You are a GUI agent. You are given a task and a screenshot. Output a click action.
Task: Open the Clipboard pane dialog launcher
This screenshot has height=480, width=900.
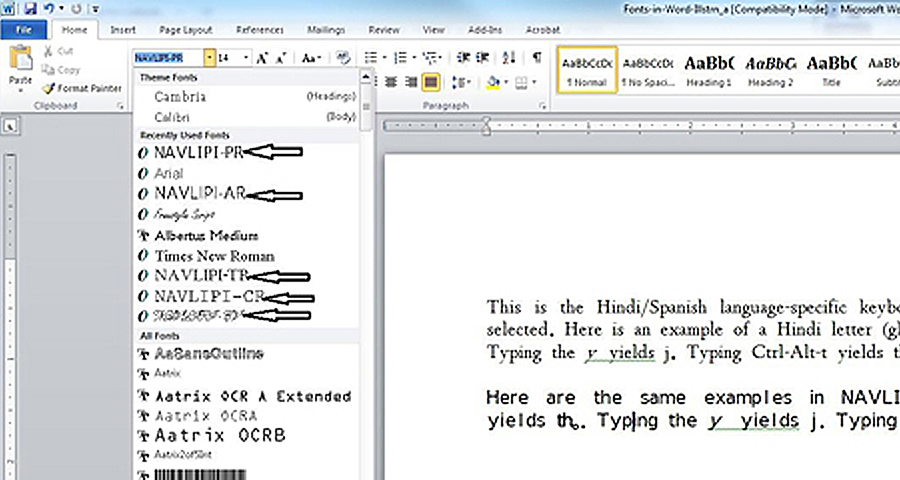pos(121,106)
